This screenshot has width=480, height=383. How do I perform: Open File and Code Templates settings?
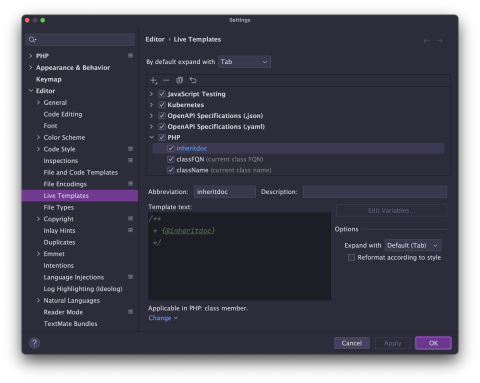point(81,172)
